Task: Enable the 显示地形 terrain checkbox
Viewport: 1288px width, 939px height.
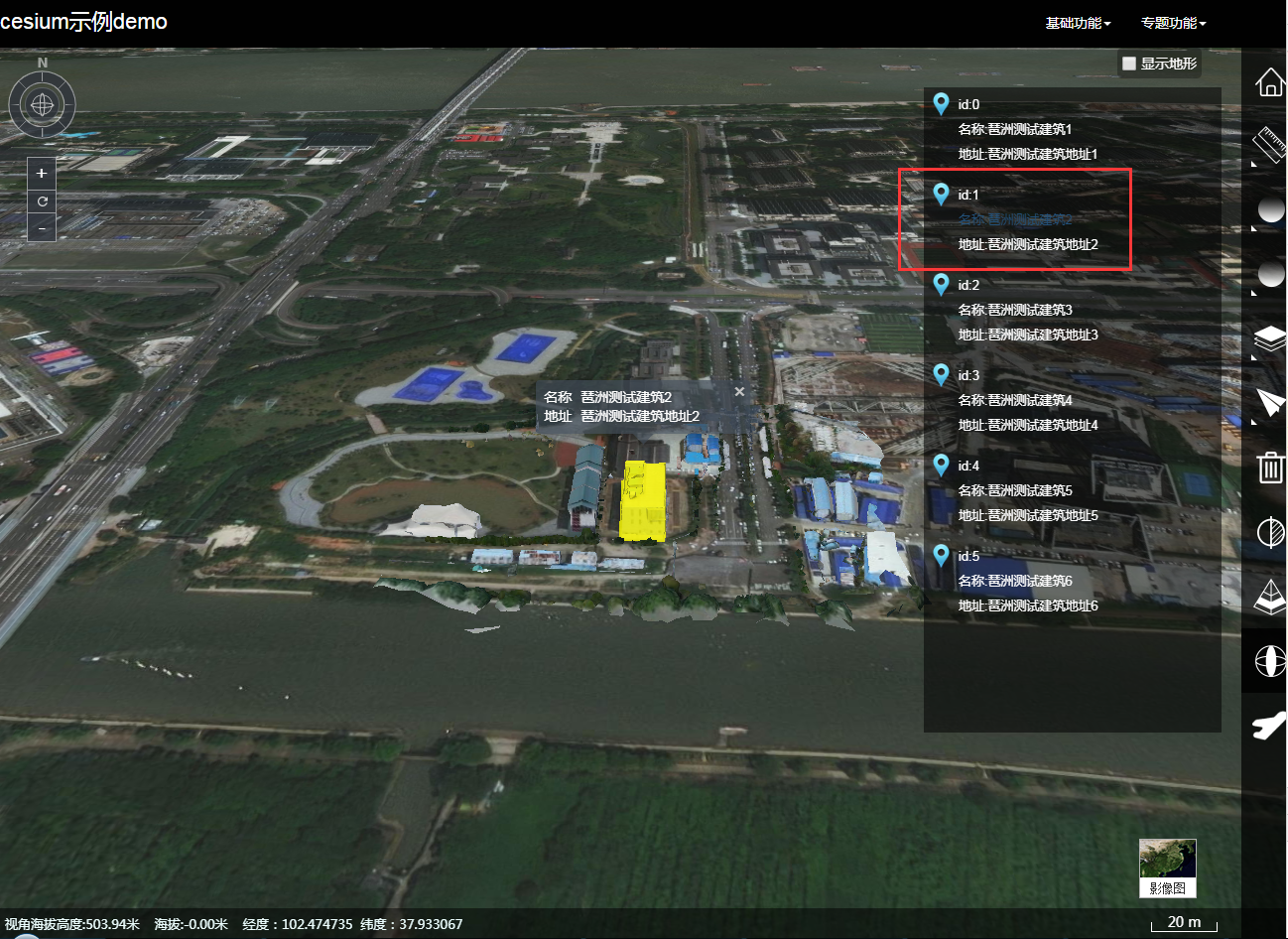Action: coord(1128,63)
